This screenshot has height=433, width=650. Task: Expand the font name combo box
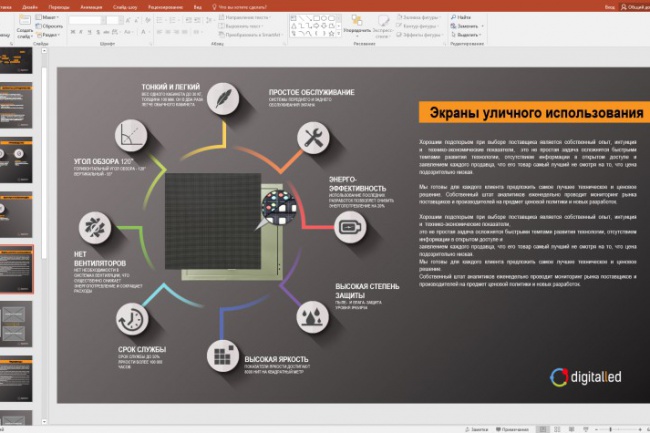(85, 20)
